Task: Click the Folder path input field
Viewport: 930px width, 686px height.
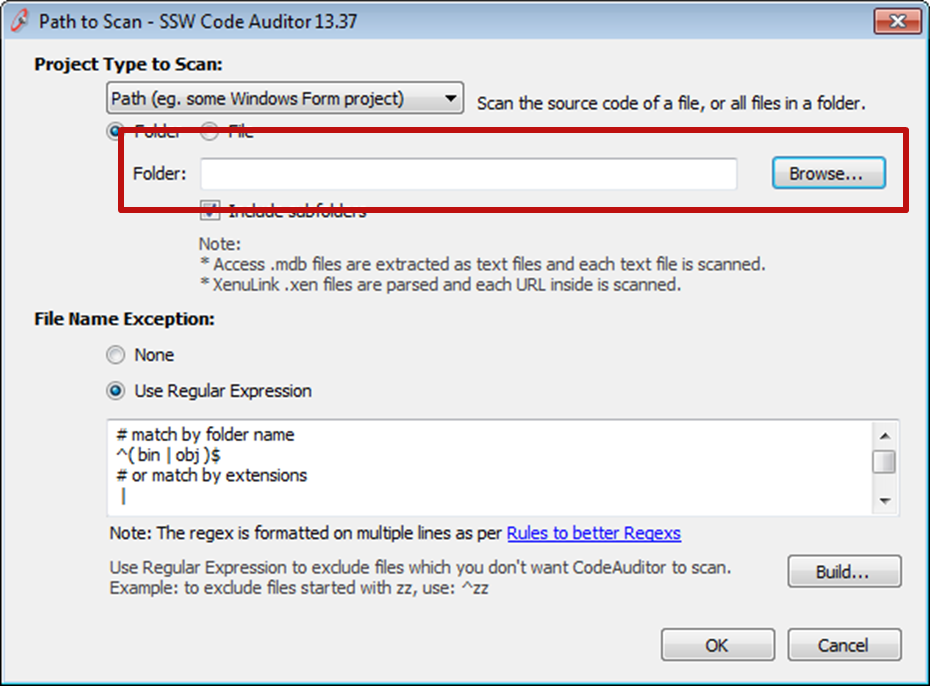Action: coord(468,174)
